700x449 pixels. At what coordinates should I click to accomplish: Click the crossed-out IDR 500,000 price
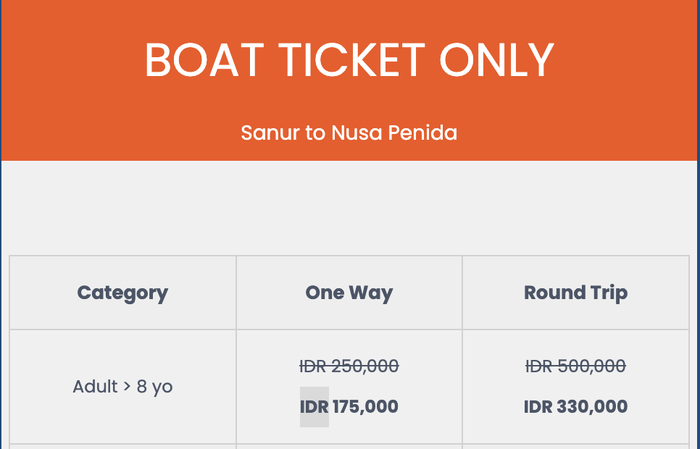coord(576,367)
